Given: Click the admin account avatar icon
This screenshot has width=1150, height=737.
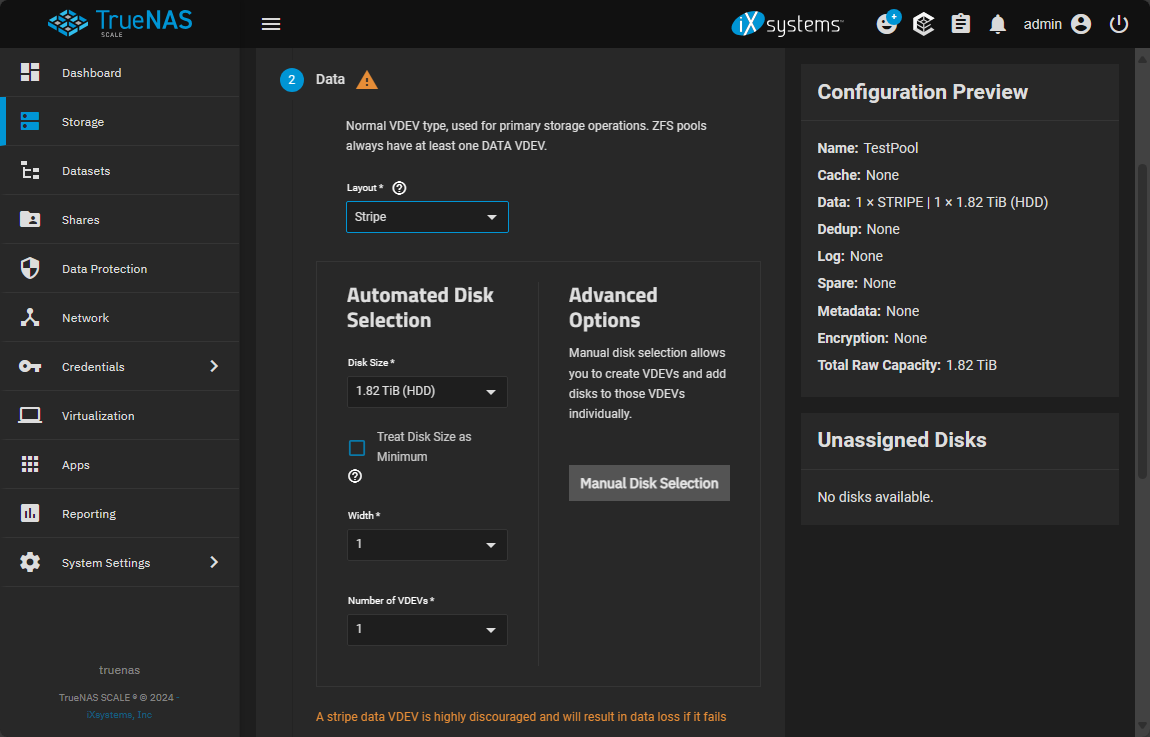Looking at the screenshot, I should pos(1081,24).
